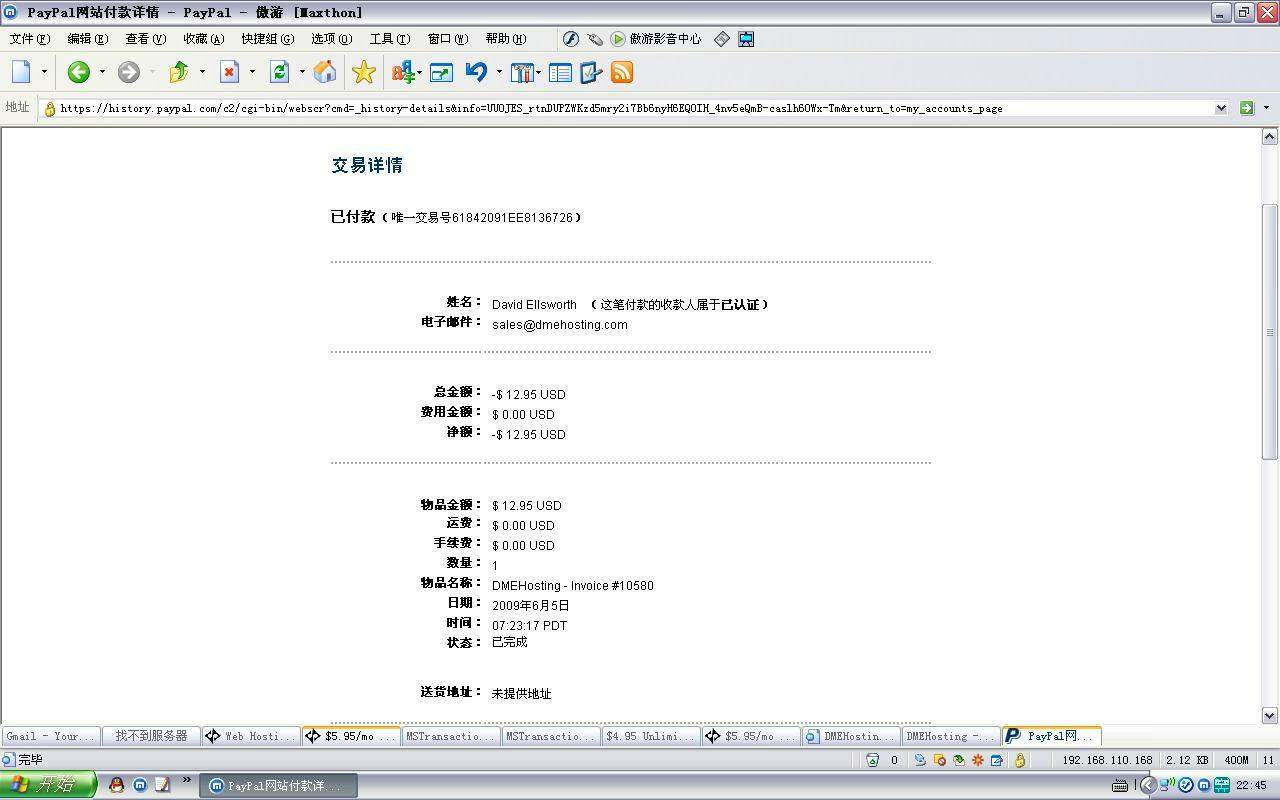Click the vertical scrollbar thumb

click(x=1270, y=332)
